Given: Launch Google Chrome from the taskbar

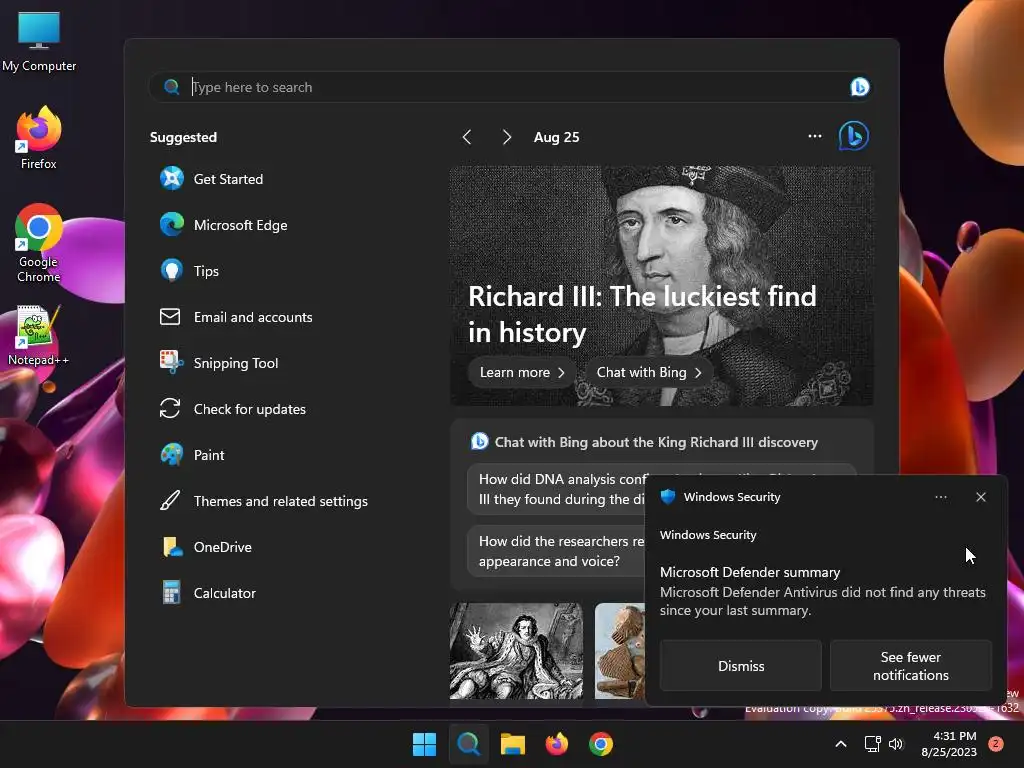Looking at the screenshot, I should 601,744.
